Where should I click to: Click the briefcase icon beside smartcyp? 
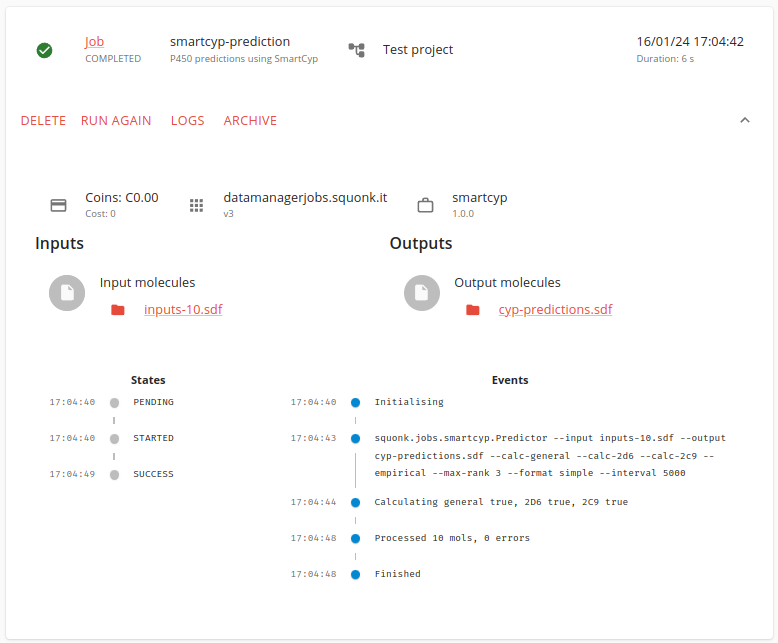coord(425,205)
